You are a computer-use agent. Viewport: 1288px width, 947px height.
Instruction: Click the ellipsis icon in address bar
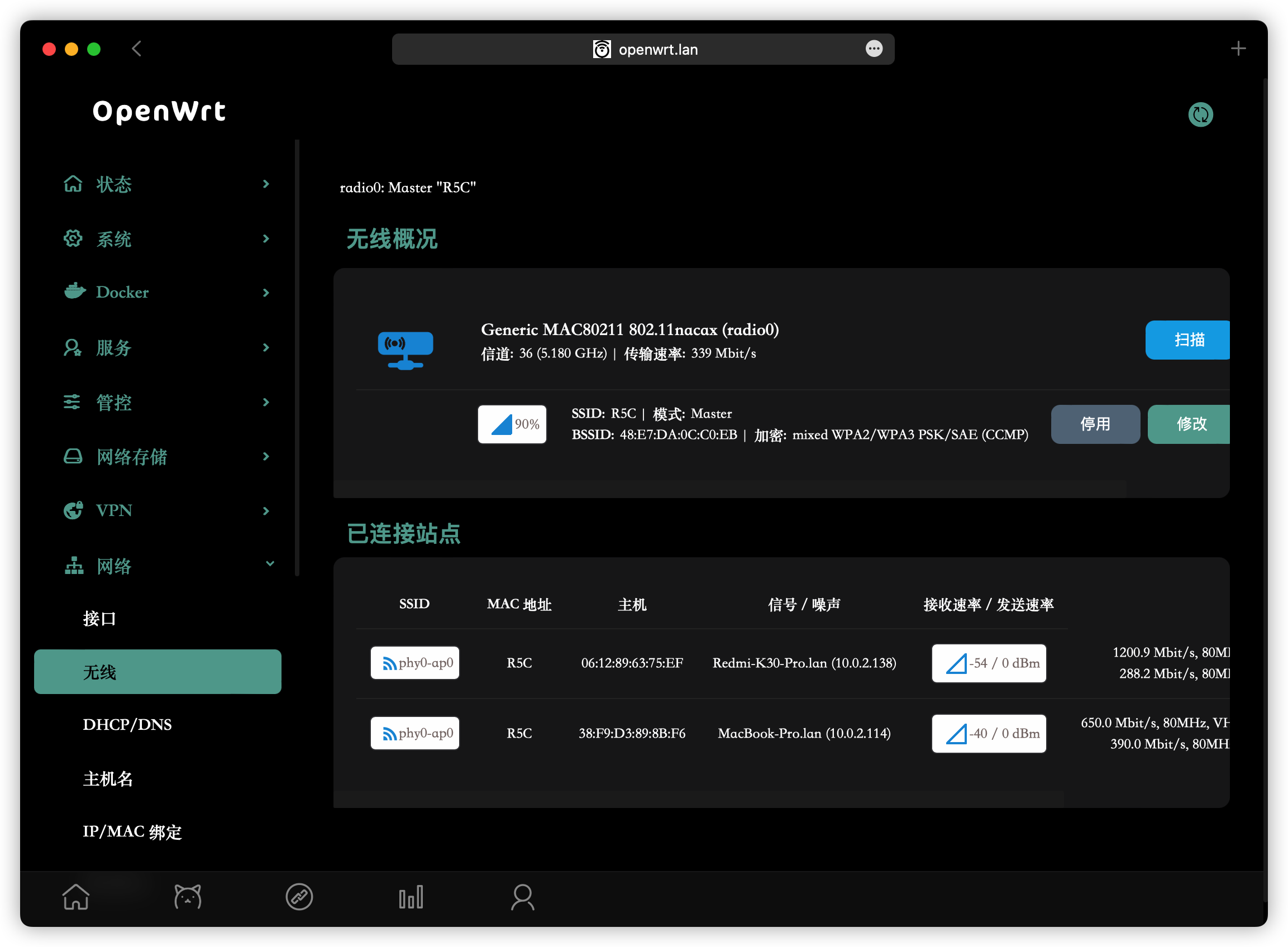(x=874, y=49)
